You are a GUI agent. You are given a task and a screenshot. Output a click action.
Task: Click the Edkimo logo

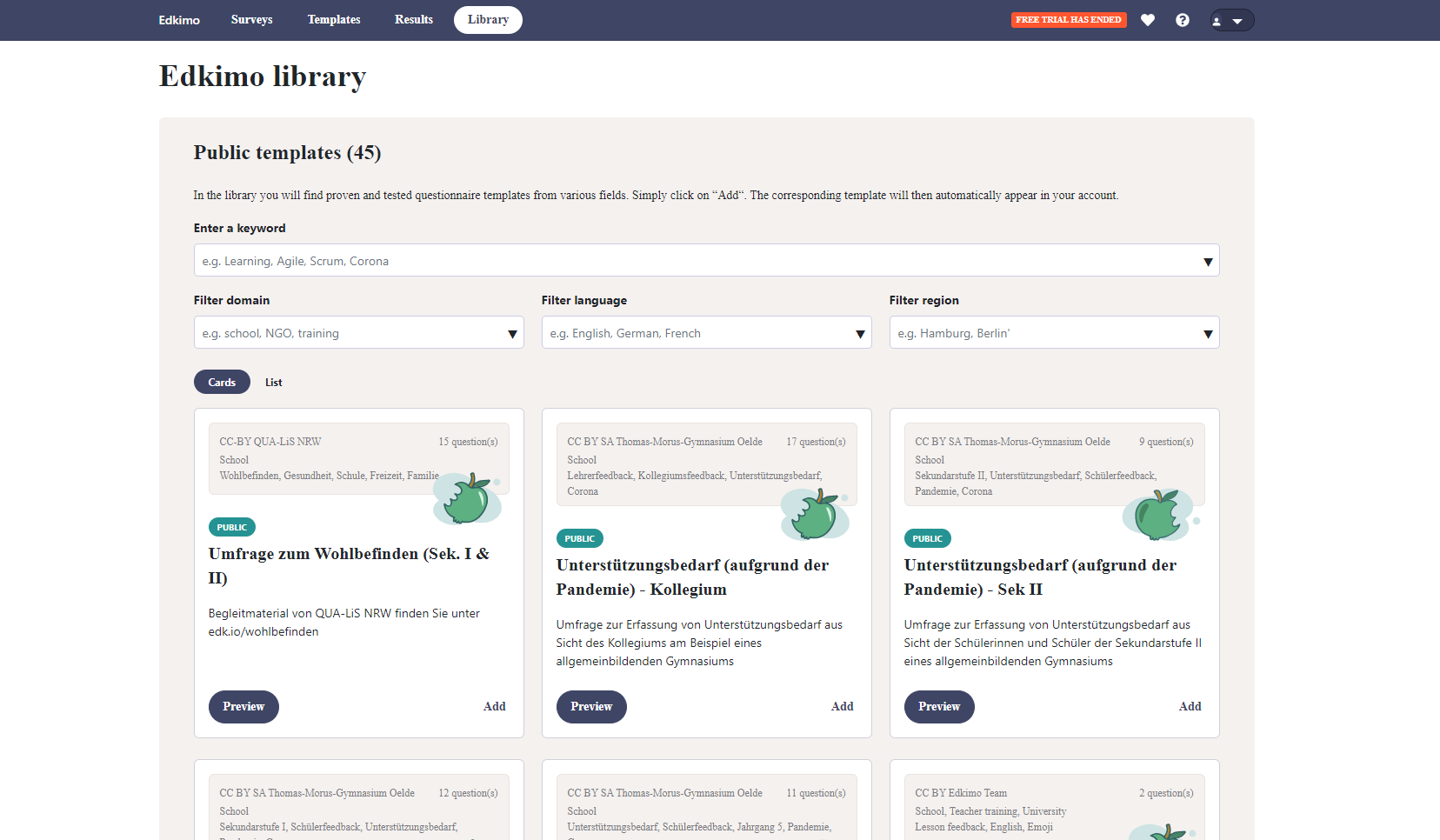tap(179, 20)
